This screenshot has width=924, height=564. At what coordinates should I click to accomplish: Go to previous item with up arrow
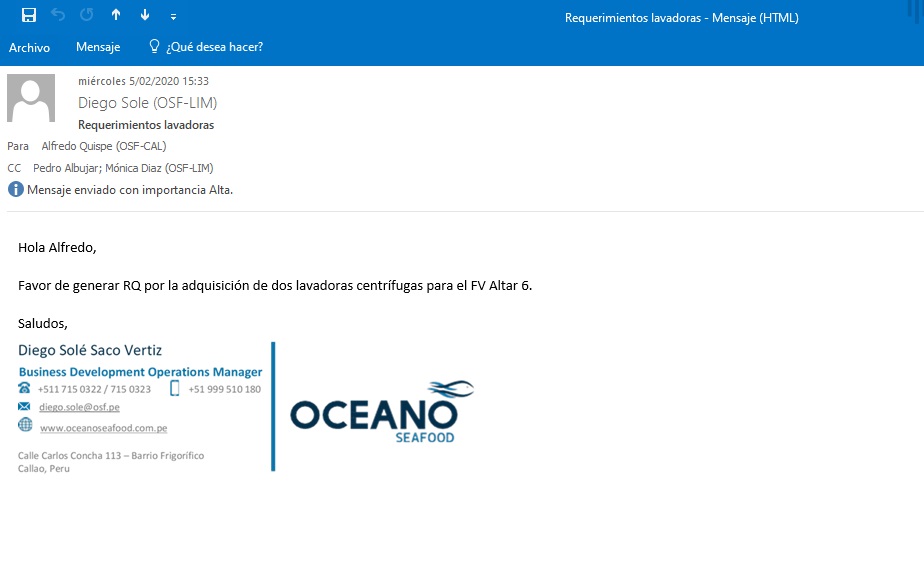116,15
